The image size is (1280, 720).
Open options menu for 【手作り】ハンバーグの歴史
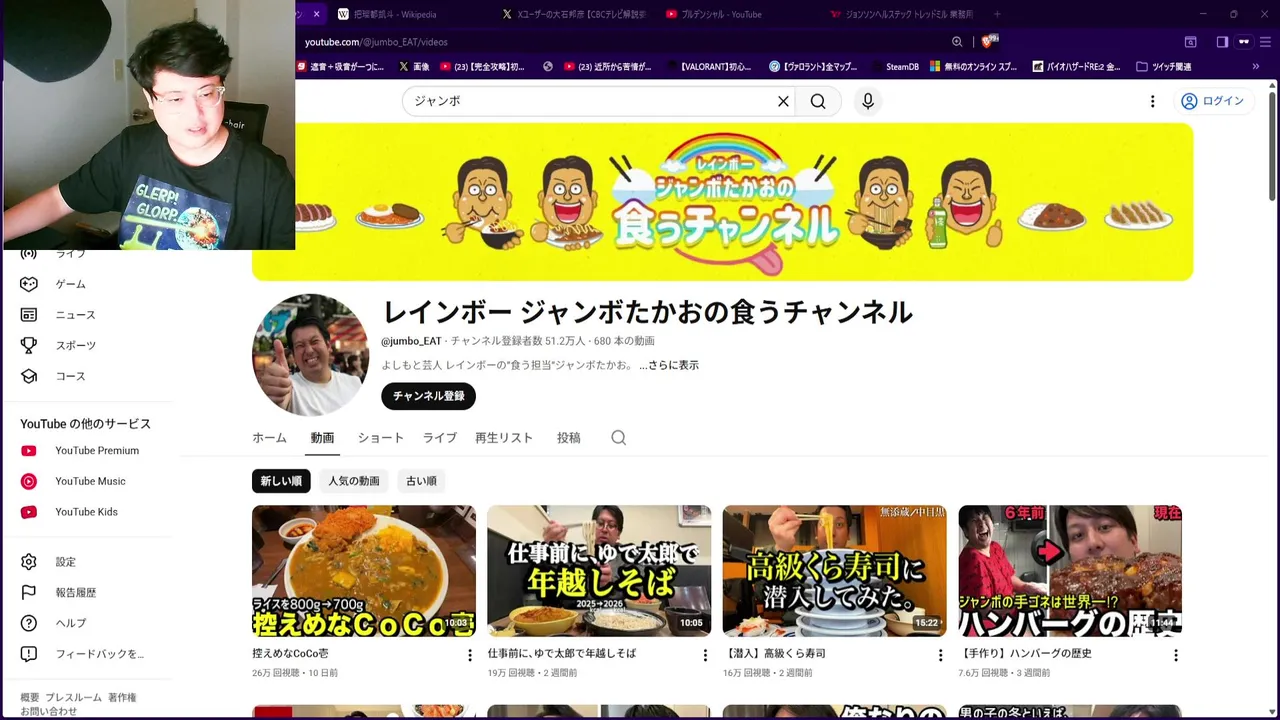[1176, 656]
